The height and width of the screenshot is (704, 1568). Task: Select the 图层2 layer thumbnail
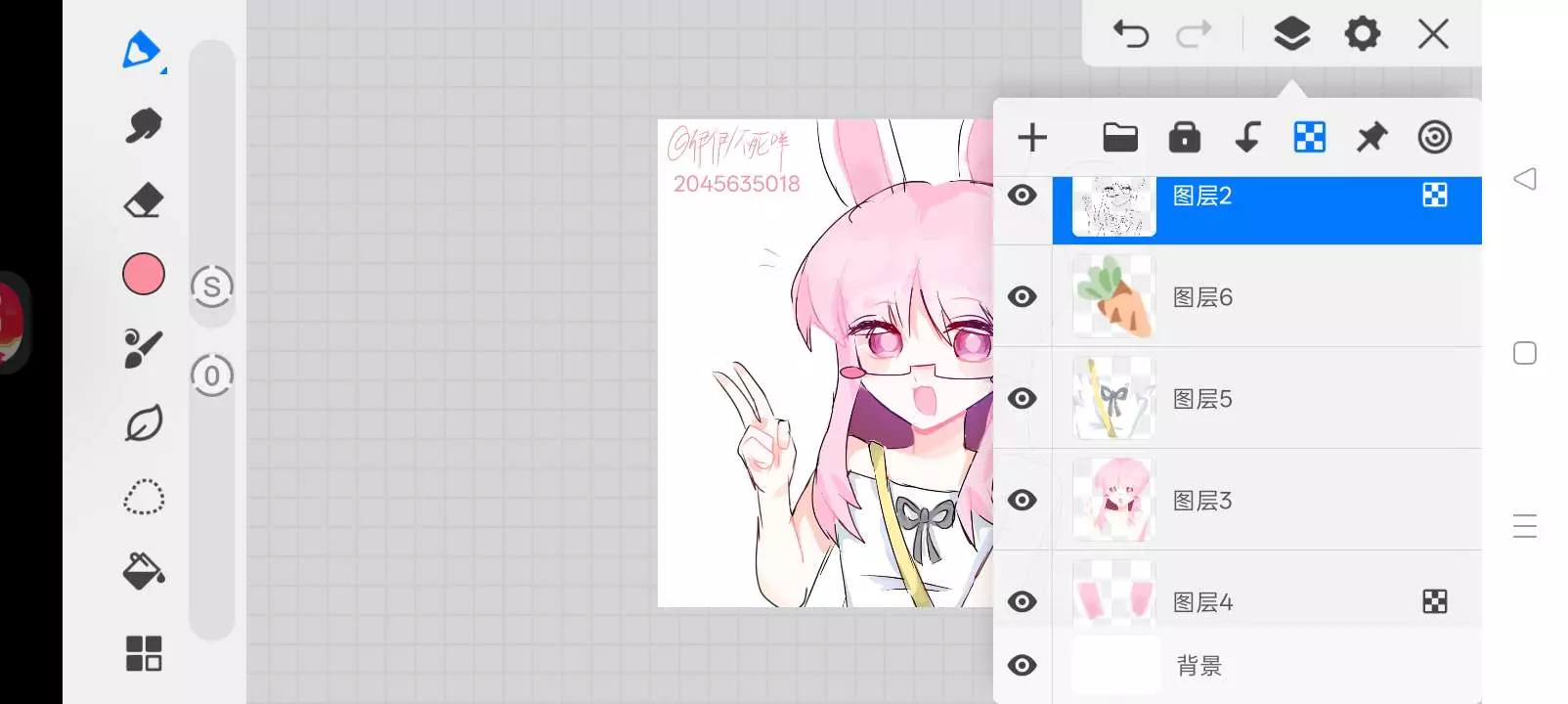point(1114,206)
